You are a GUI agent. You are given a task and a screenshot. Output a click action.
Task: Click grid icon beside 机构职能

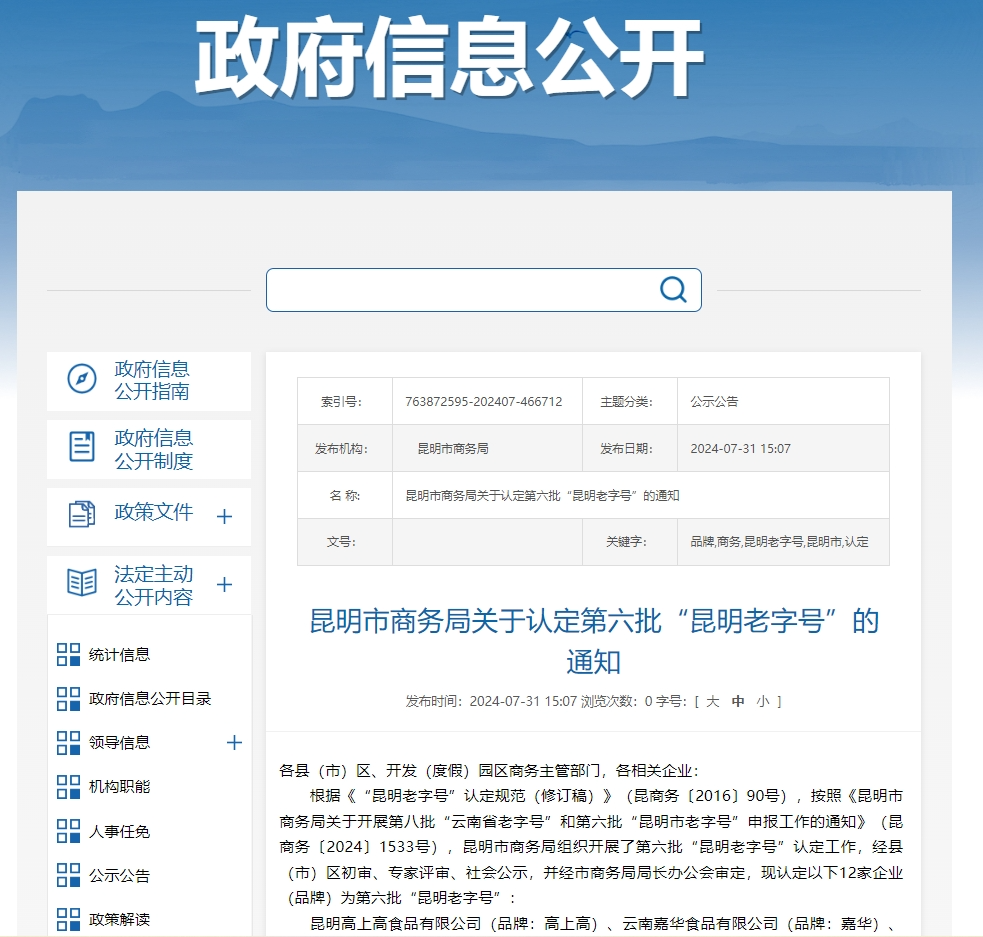[68, 787]
